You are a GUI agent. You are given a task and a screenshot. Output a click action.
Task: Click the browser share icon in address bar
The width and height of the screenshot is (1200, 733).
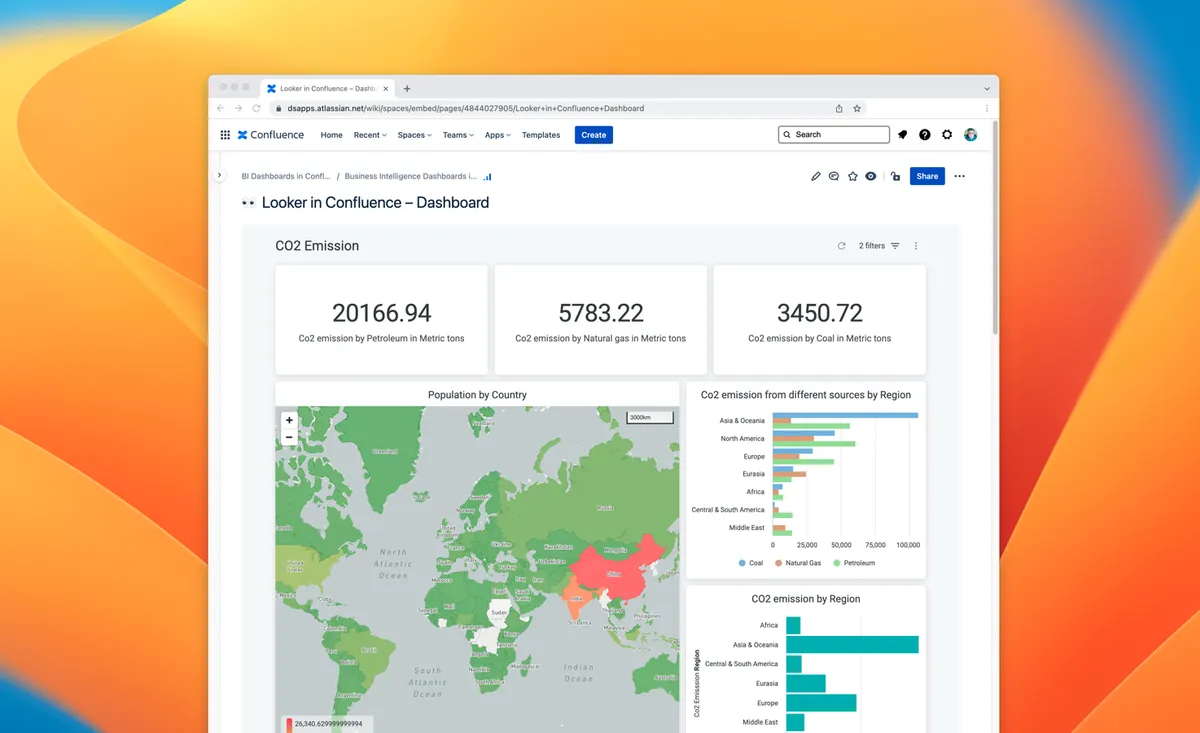point(839,108)
